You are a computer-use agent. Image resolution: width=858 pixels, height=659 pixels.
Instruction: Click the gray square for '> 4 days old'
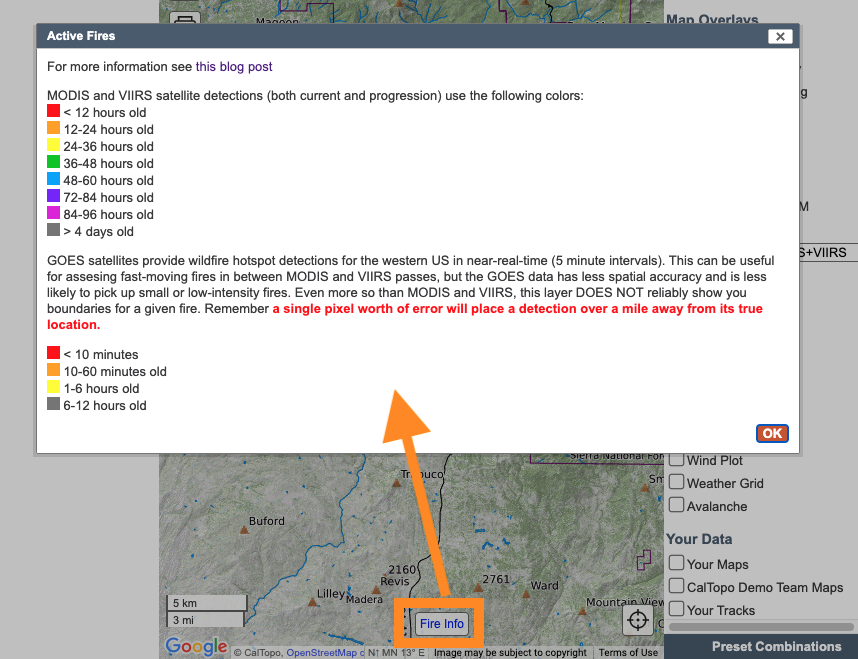(53, 231)
